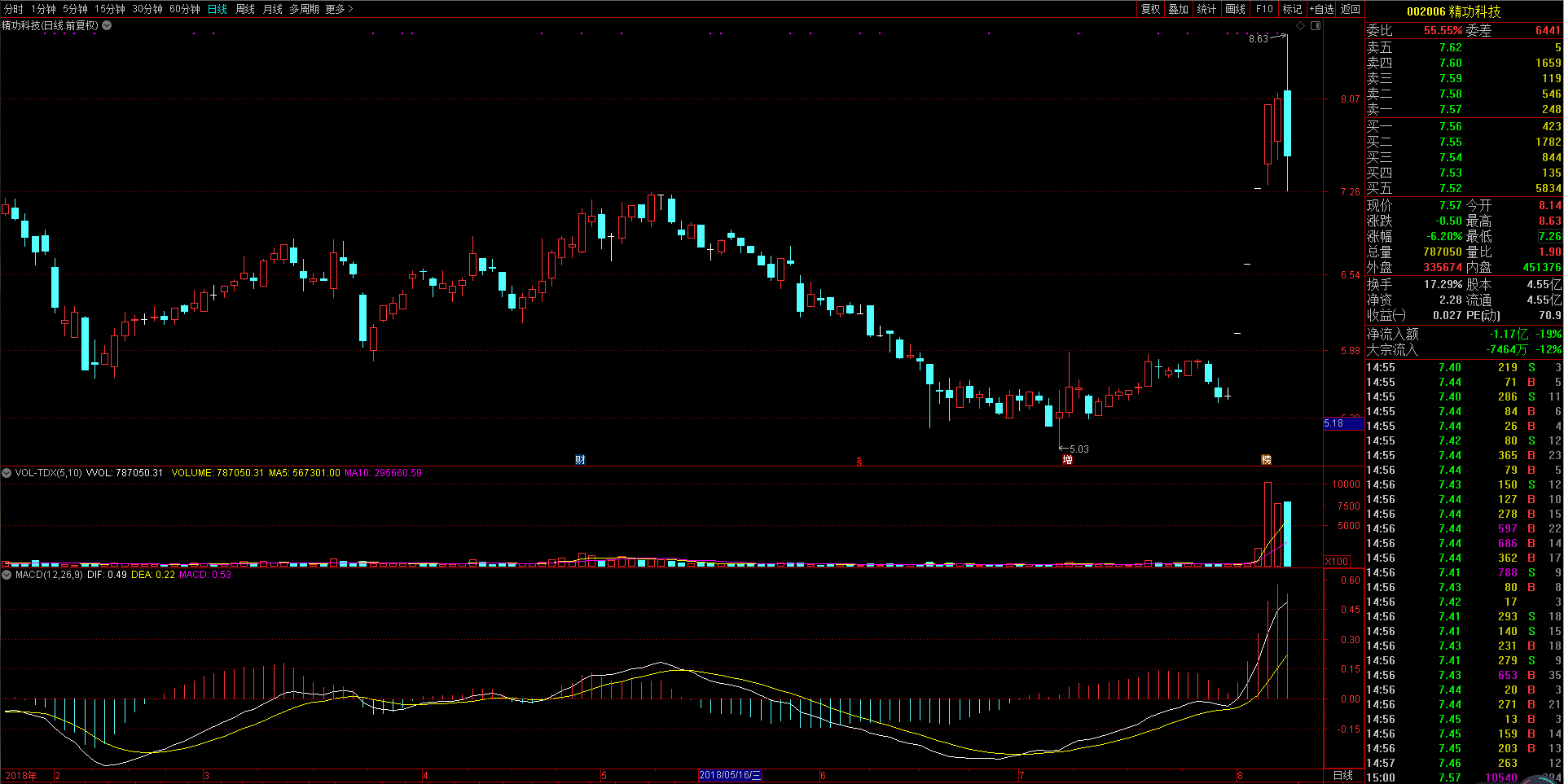Click the 复权 toolbar button
The width and height of the screenshot is (1564, 784).
pyautogui.click(x=1150, y=9)
